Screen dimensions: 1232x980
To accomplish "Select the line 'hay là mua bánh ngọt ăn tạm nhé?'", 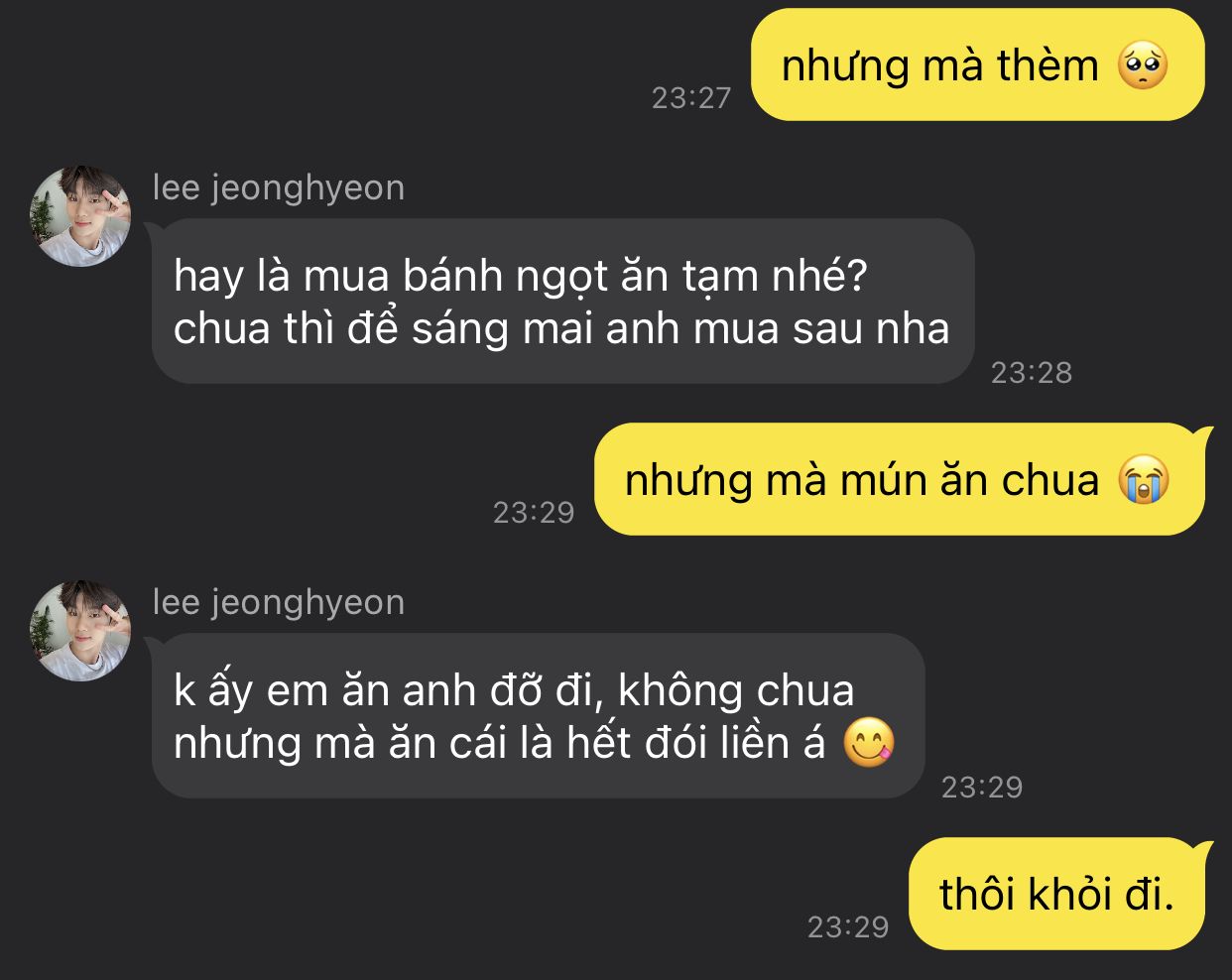I will click(521, 277).
